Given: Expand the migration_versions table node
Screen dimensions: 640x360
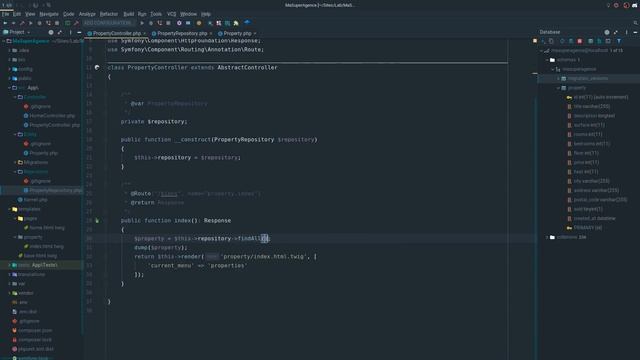Looking at the screenshot, I should tap(558, 78).
